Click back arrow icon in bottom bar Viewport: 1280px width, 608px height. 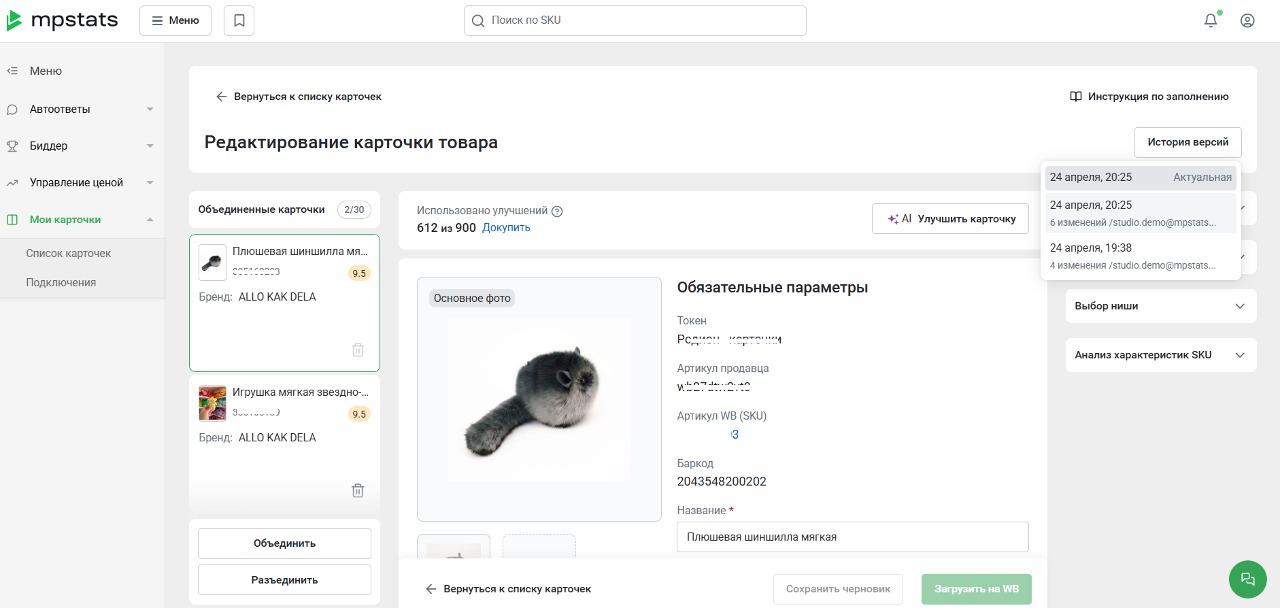(431, 589)
